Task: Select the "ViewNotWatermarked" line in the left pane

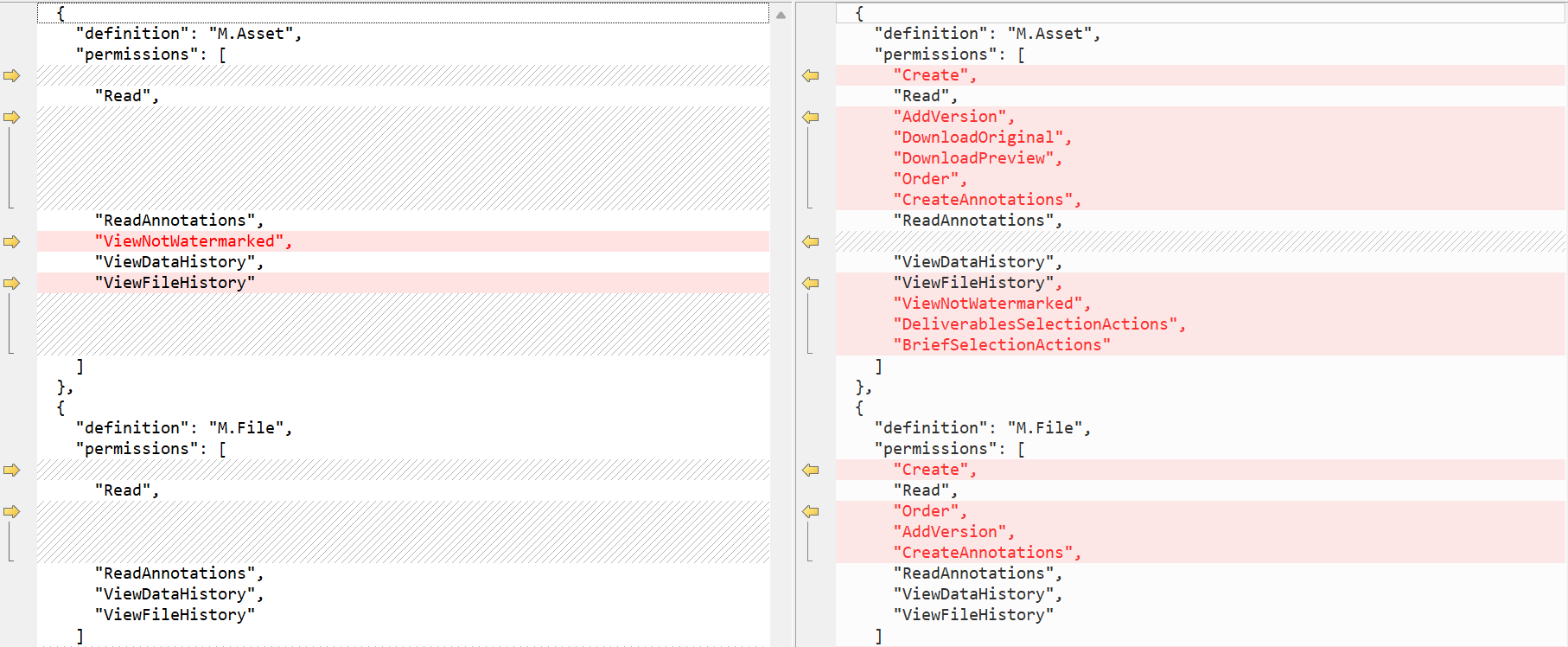Action: coord(193,241)
